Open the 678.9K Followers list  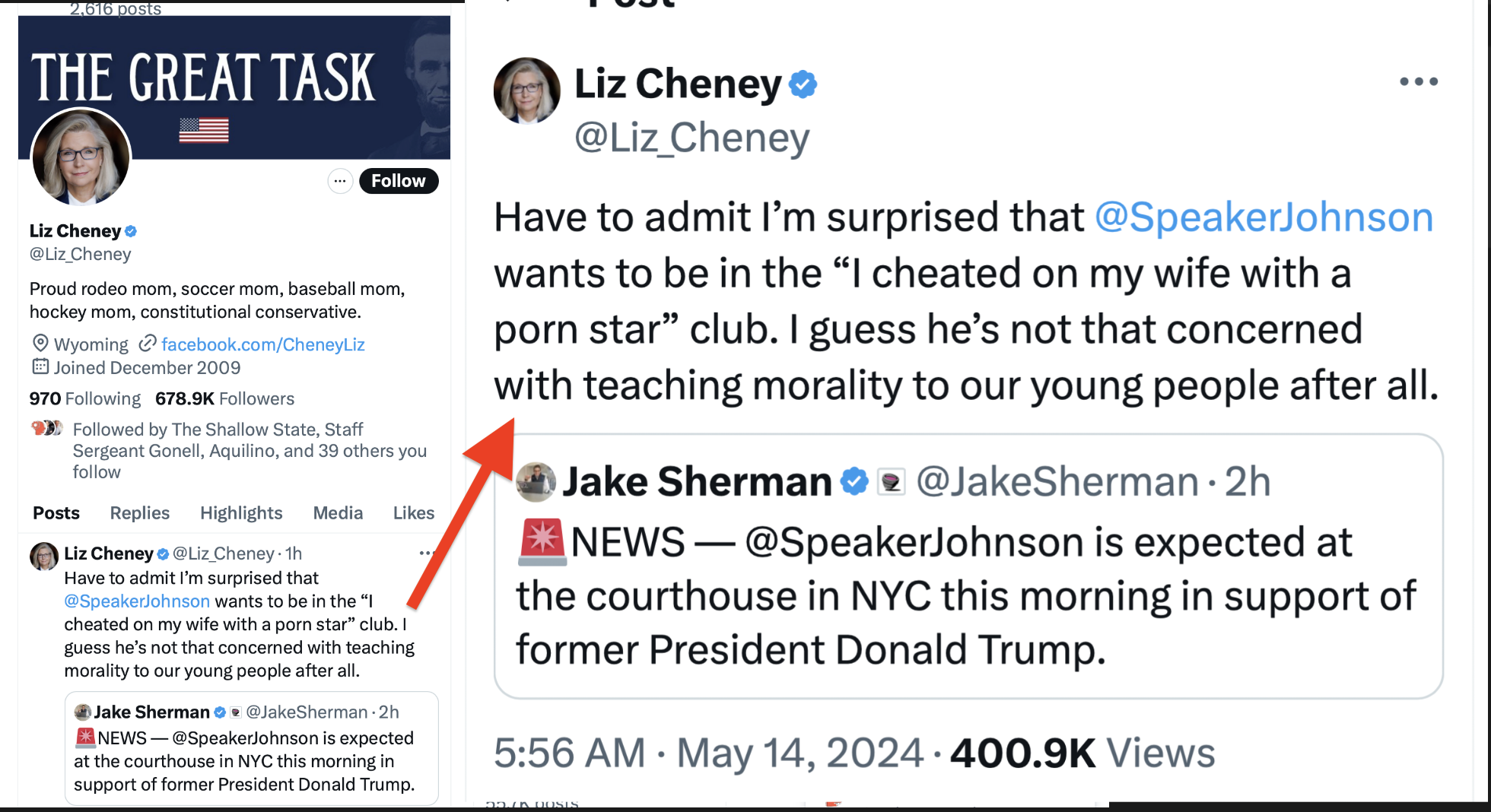tap(224, 398)
